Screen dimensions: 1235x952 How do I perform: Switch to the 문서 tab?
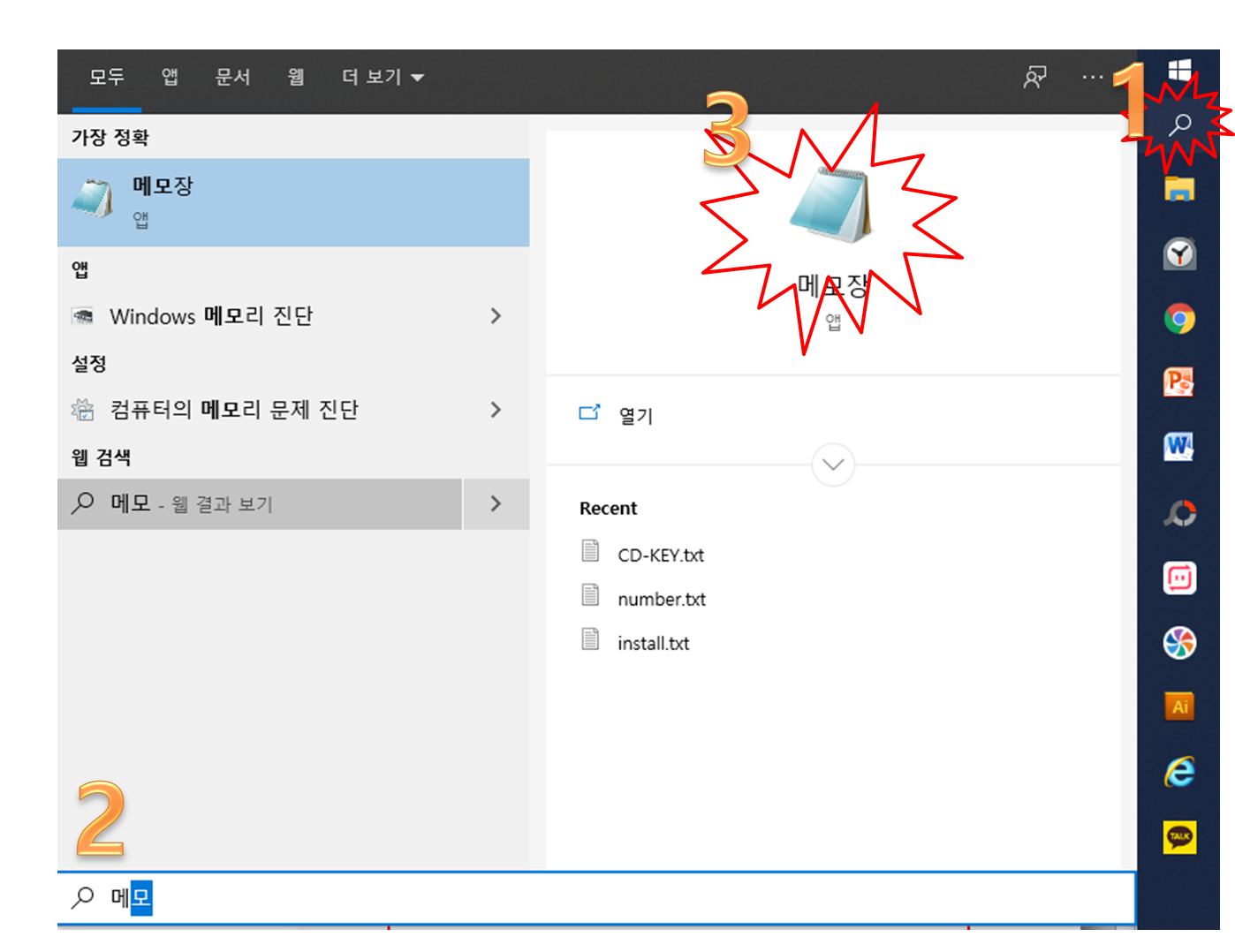[233, 77]
